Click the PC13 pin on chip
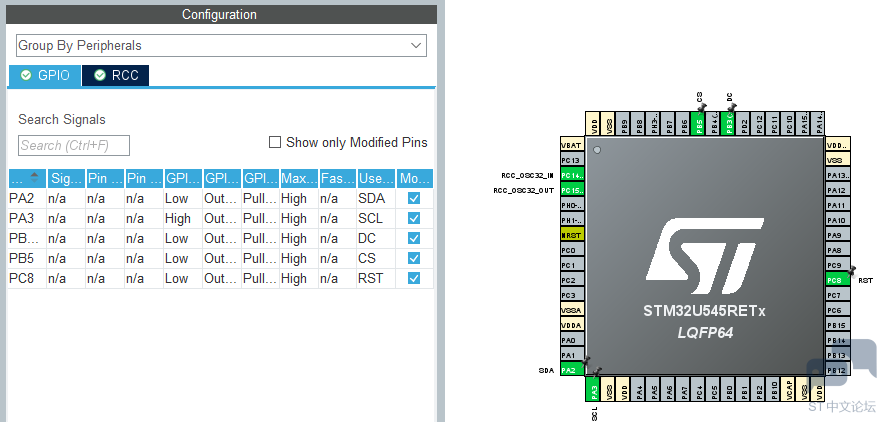885x422 pixels. pyautogui.click(x=572, y=160)
